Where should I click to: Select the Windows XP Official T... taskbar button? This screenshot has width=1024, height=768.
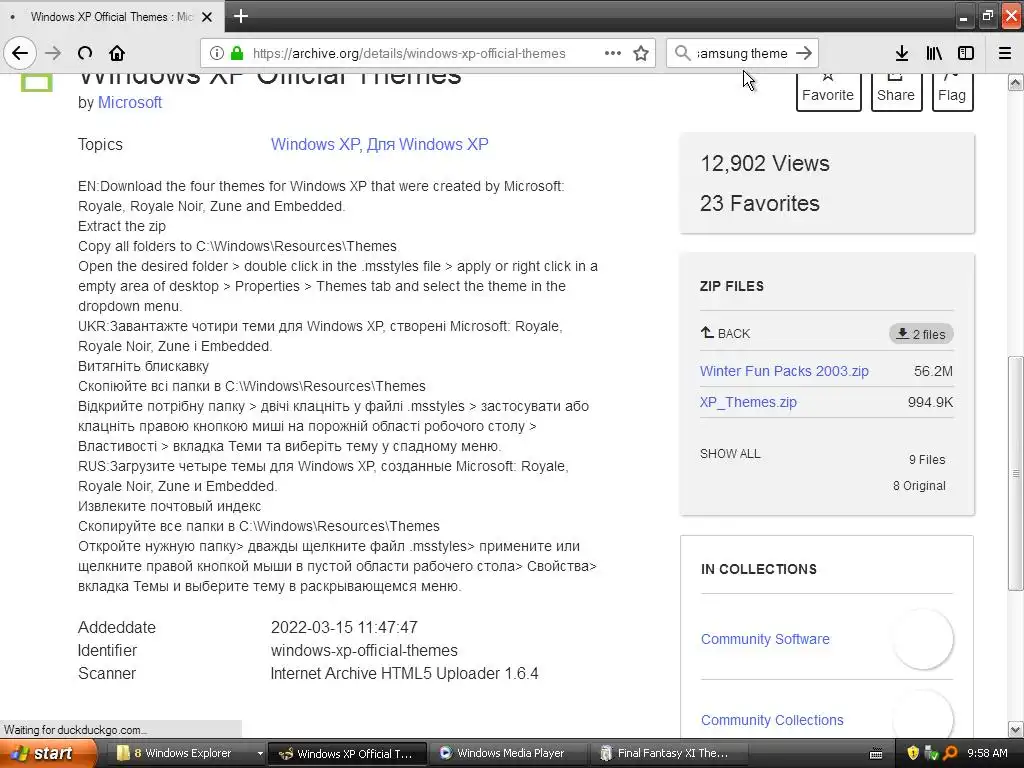(x=347, y=753)
